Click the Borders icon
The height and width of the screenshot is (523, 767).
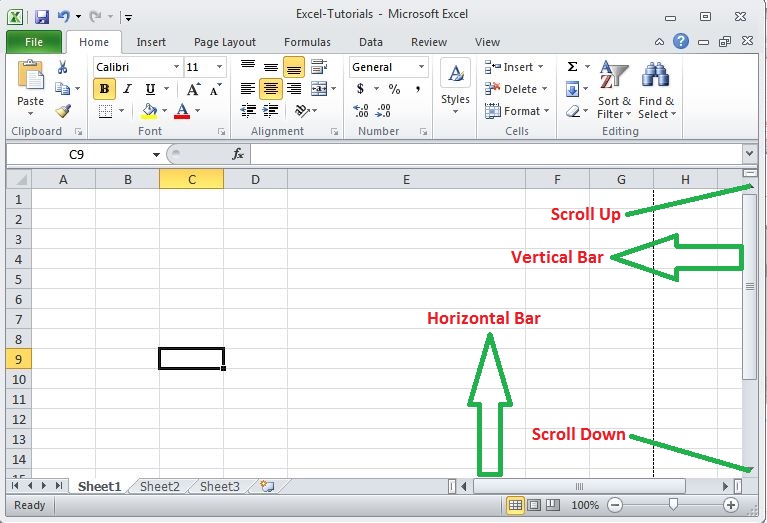point(105,111)
